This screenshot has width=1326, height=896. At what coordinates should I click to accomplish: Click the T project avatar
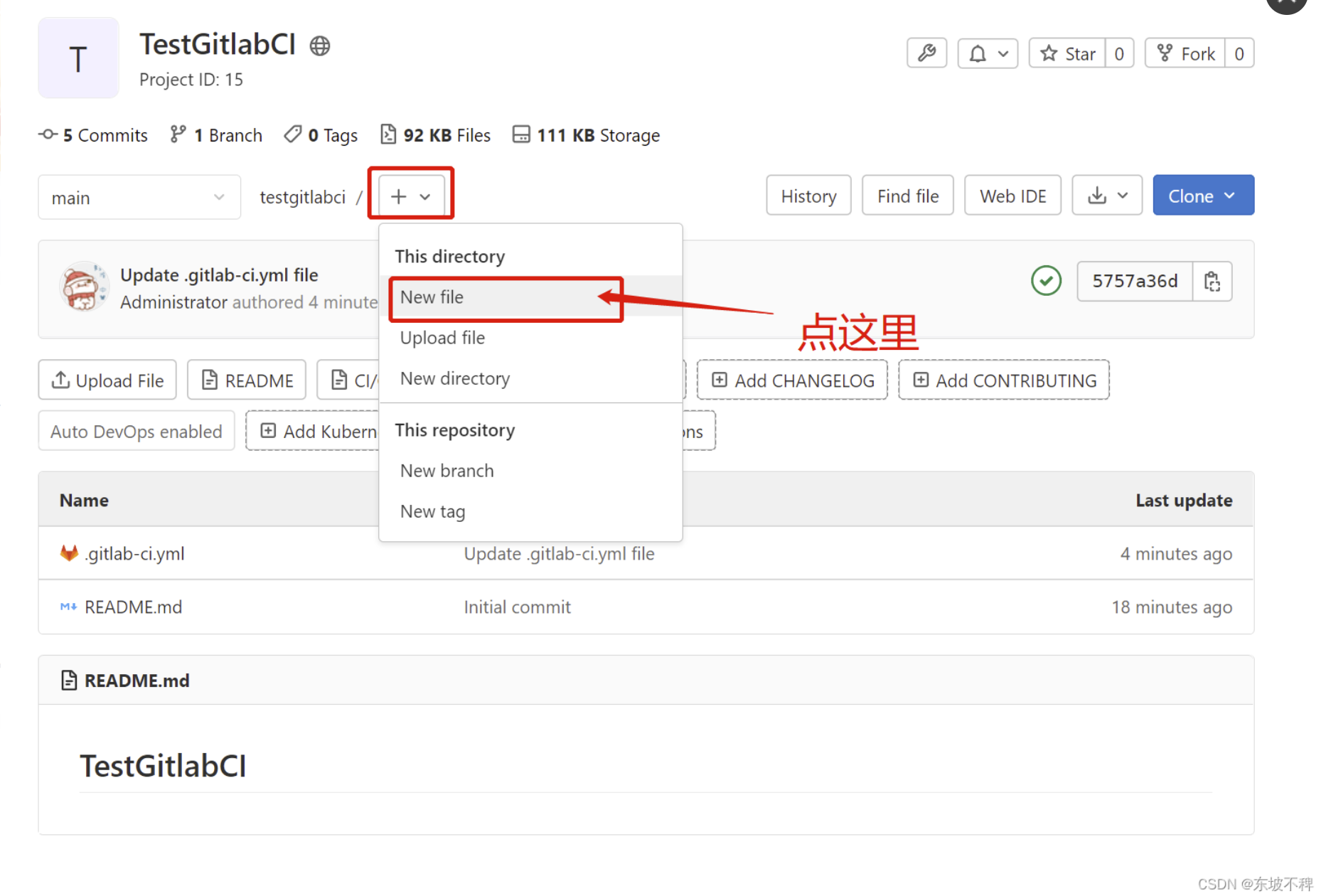78,58
